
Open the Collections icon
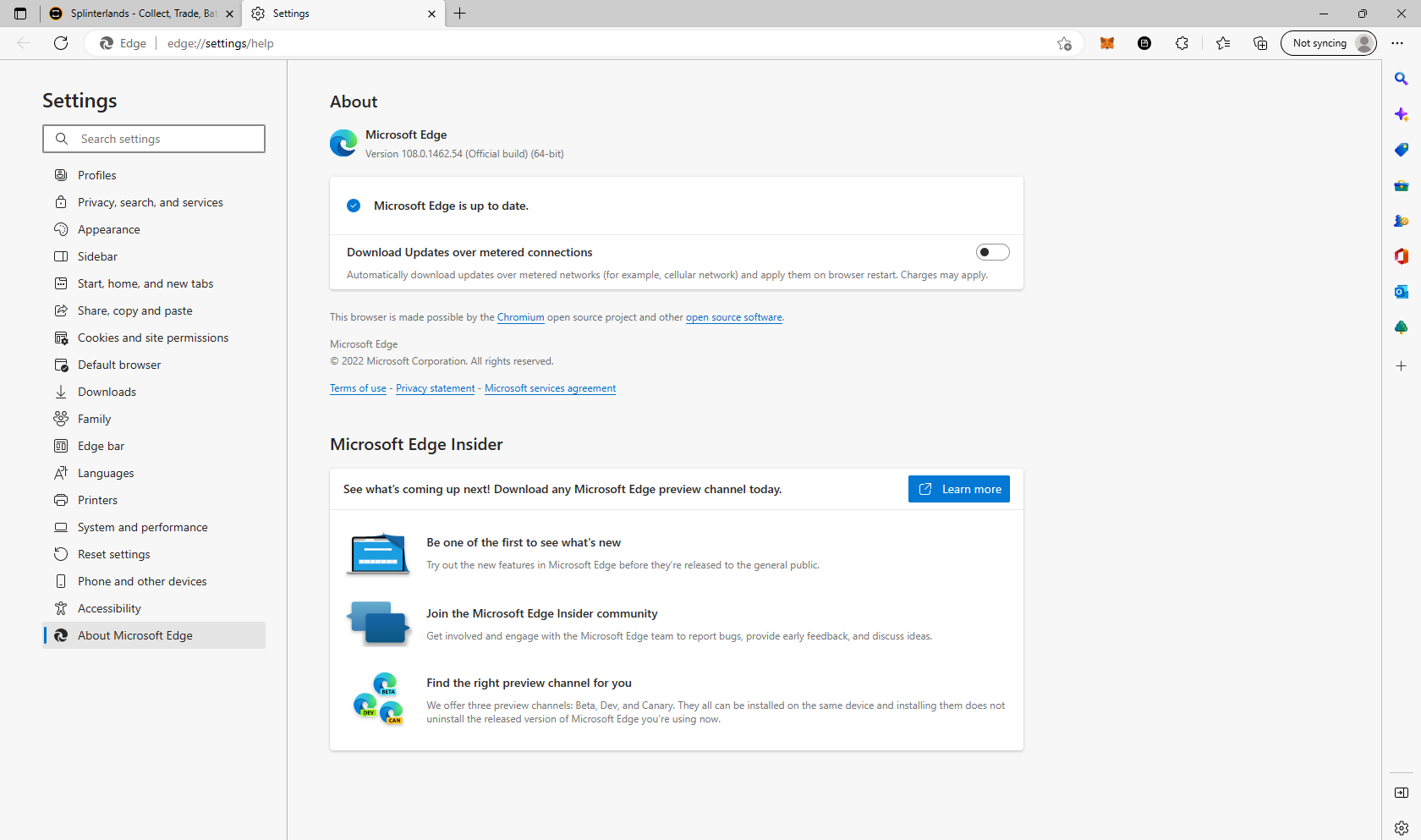(1260, 43)
